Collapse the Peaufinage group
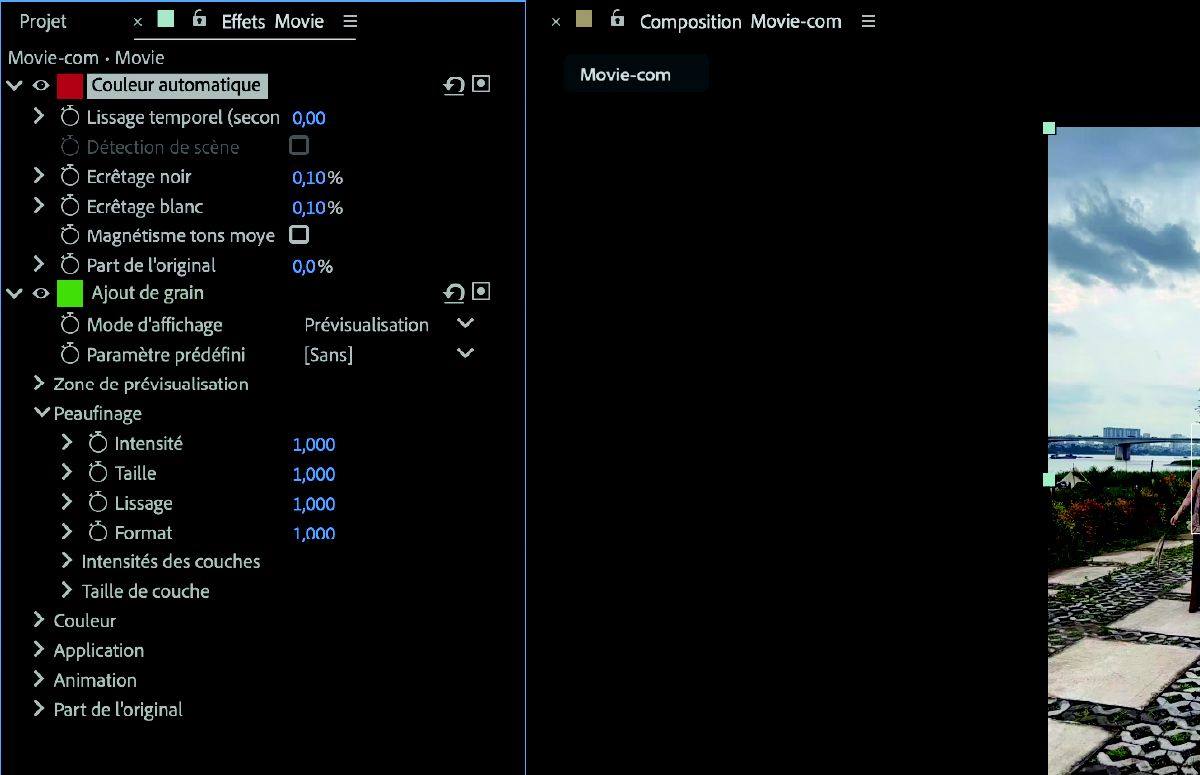Image resolution: width=1200 pixels, height=775 pixels. (41, 412)
